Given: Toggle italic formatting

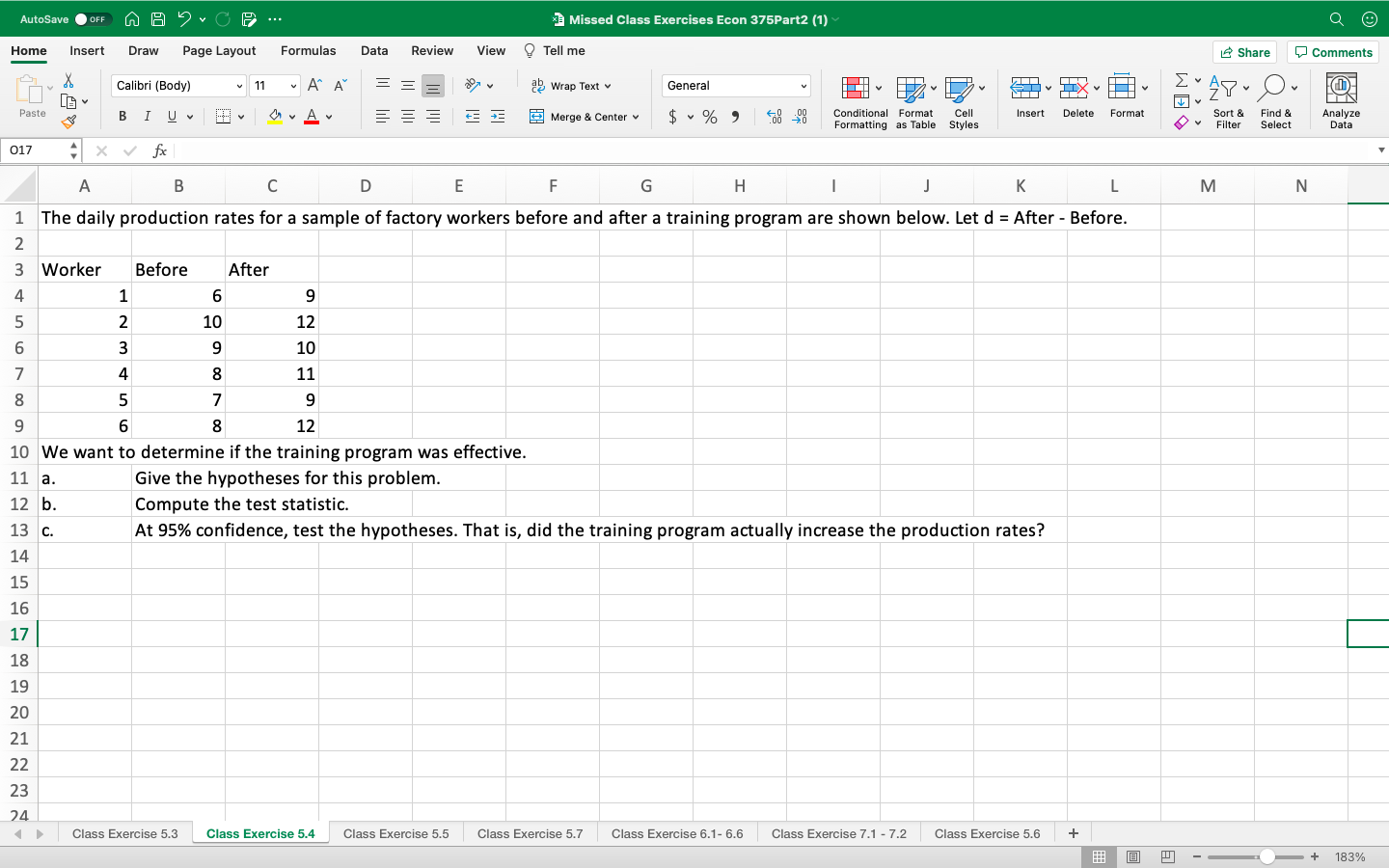Looking at the screenshot, I should tap(146, 116).
